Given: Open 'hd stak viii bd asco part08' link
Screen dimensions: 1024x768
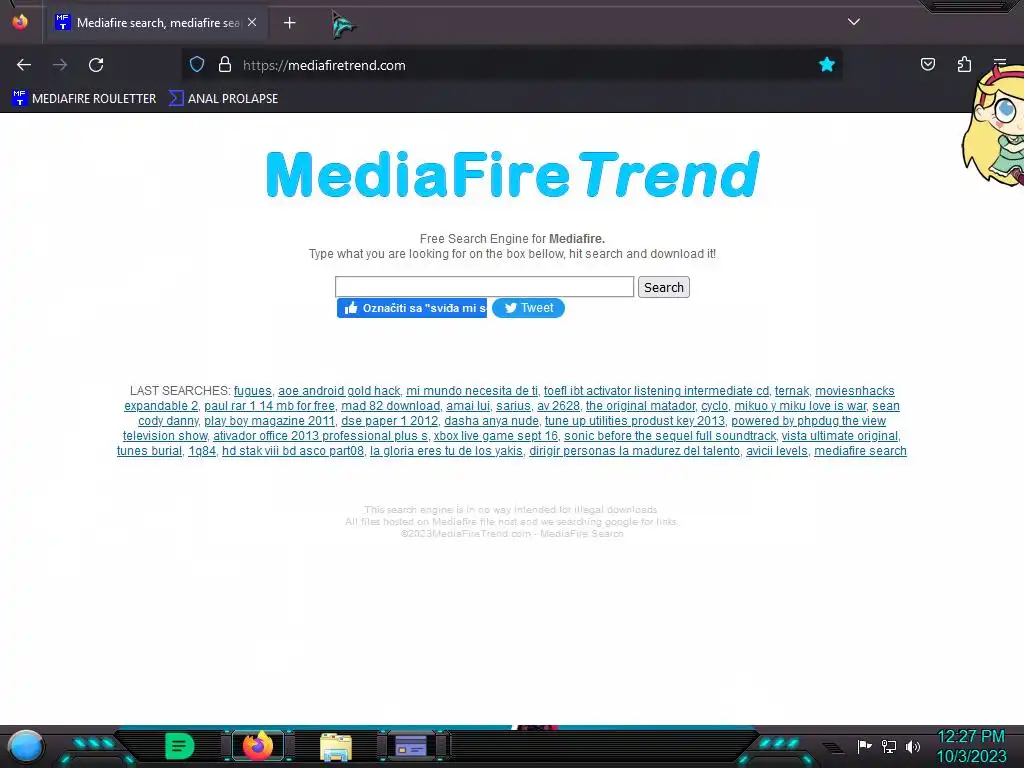Looking at the screenshot, I should pyautogui.click(x=293, y=451).
